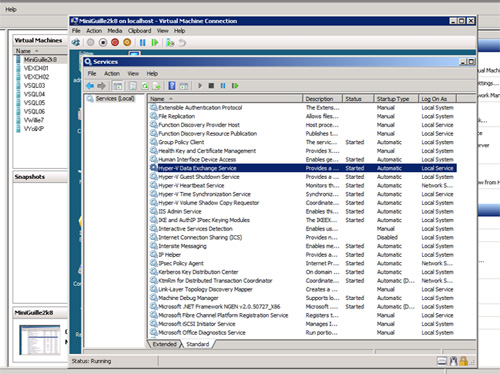
Task: Switch to the Extended tab
Action: [164, 344]
